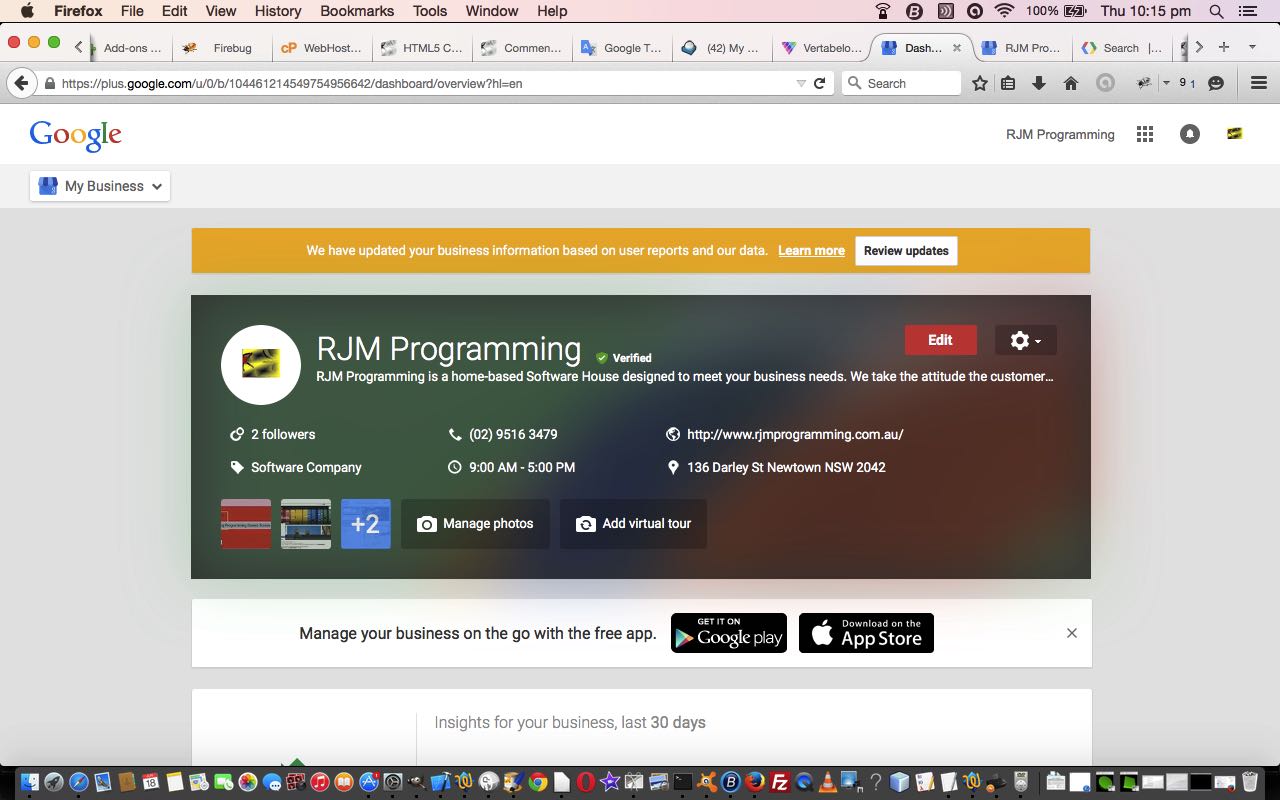Open Spotlight search in the menu bar
Viewport: 1280px width, 800px height.
tap(1217, 11)
